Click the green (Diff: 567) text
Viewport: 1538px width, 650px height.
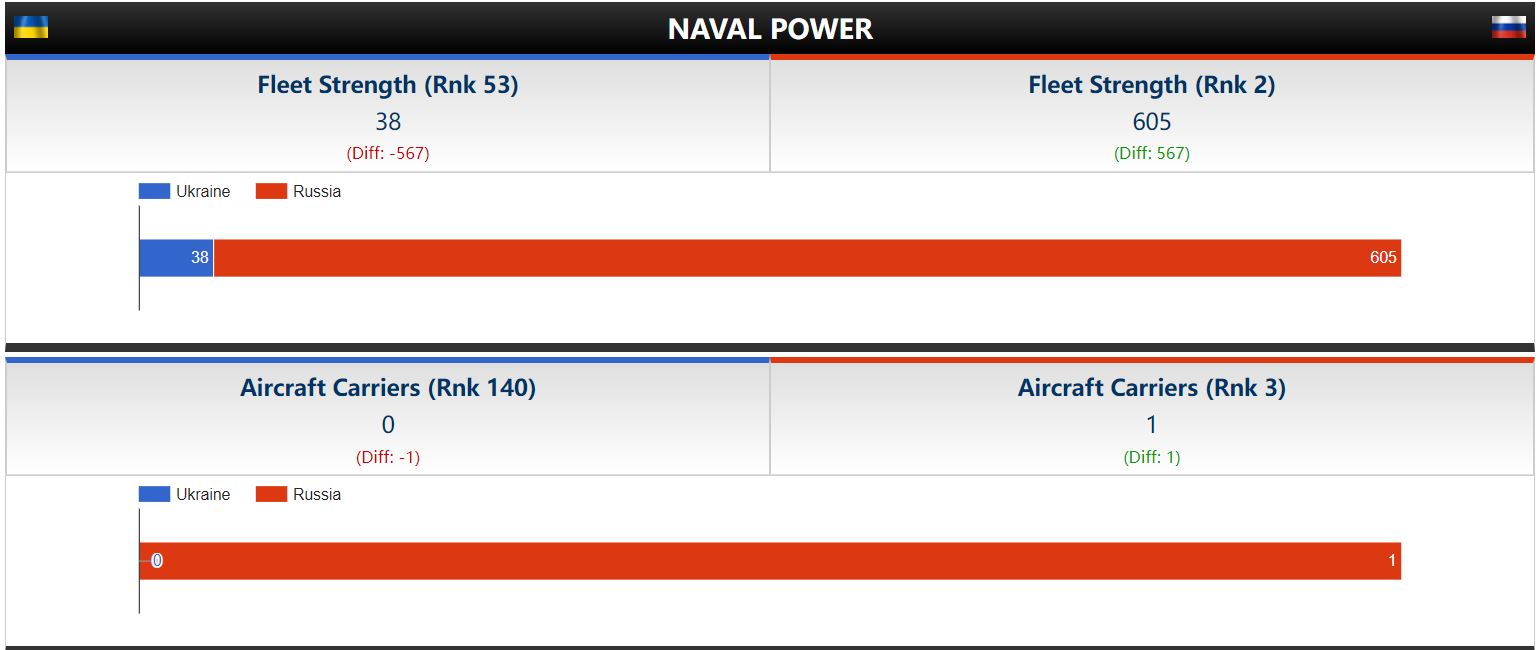click(1152, 154)
